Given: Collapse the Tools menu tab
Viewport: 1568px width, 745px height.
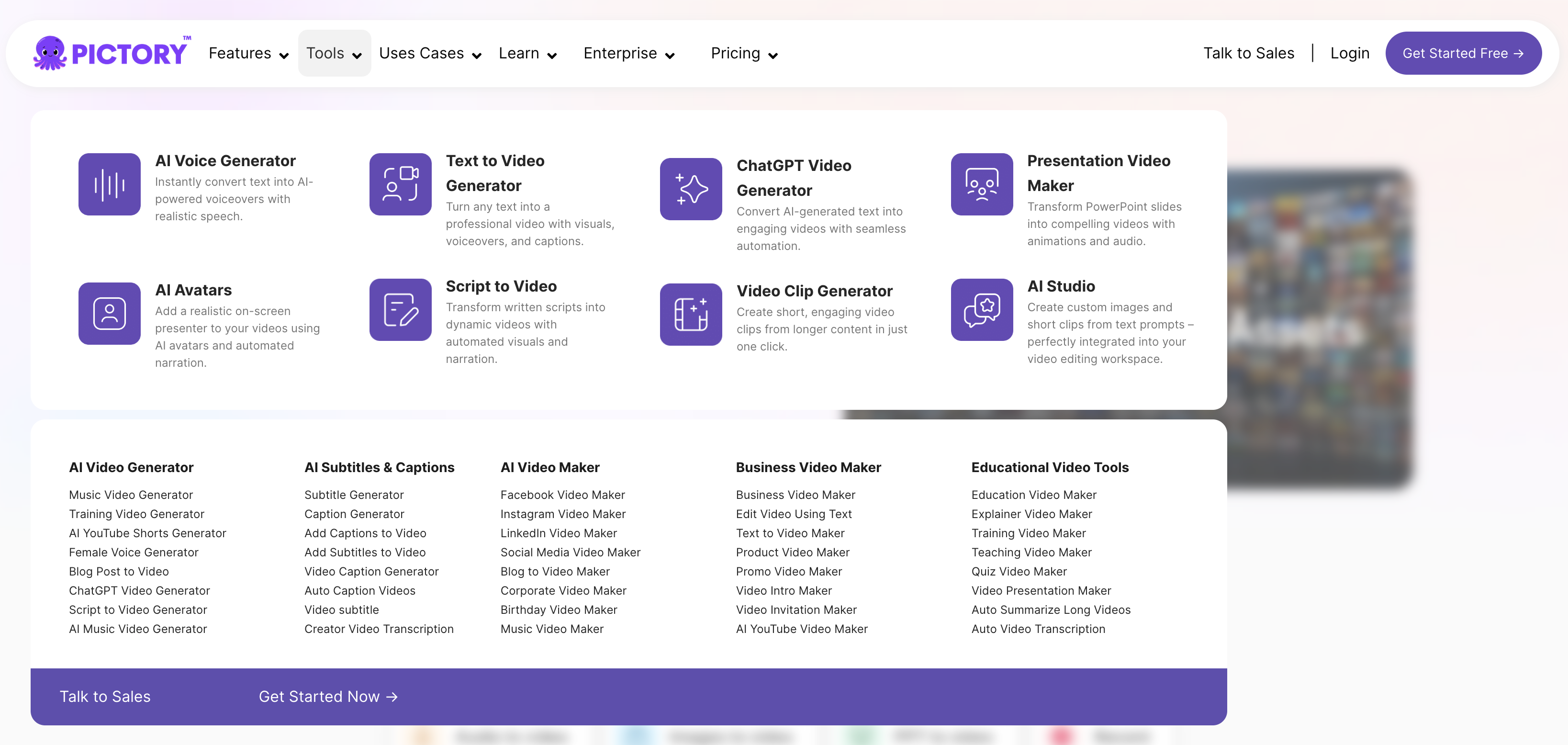Looking at the screenshot, I should tap(334, 54).
